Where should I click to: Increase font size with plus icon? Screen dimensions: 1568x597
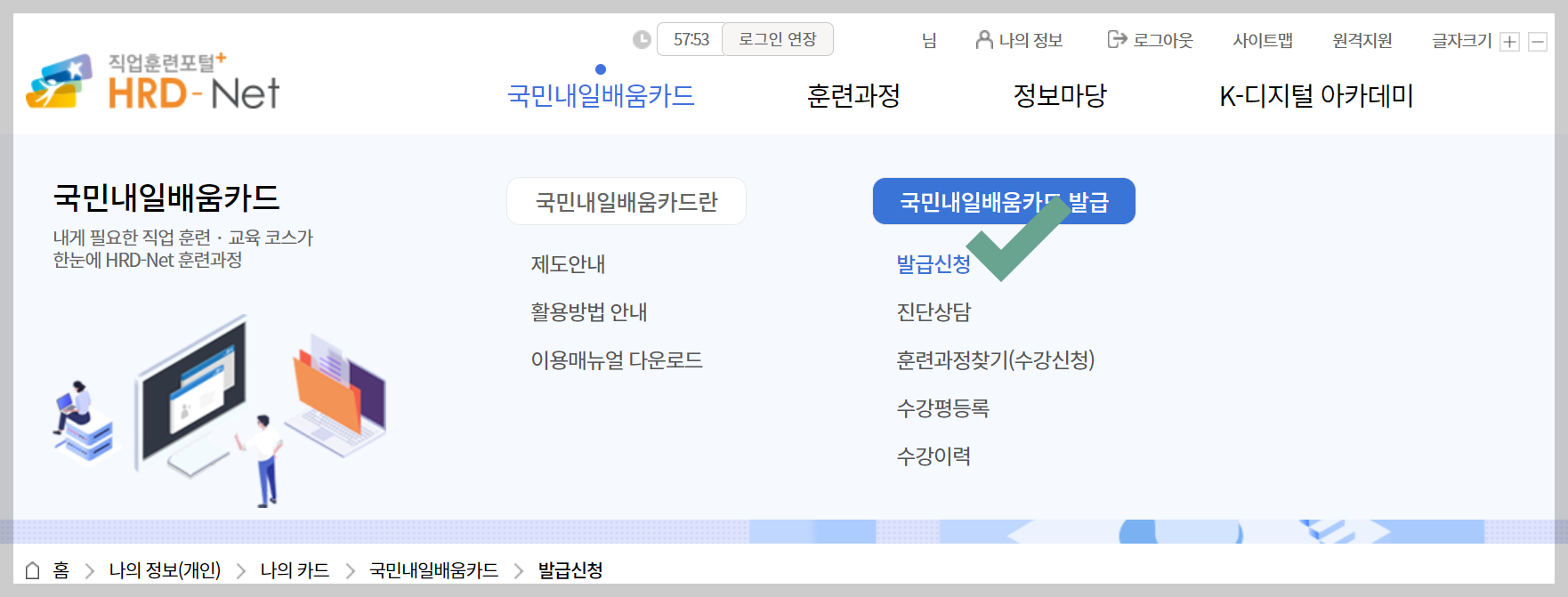pyautogui.click(x=1509, y=42)
